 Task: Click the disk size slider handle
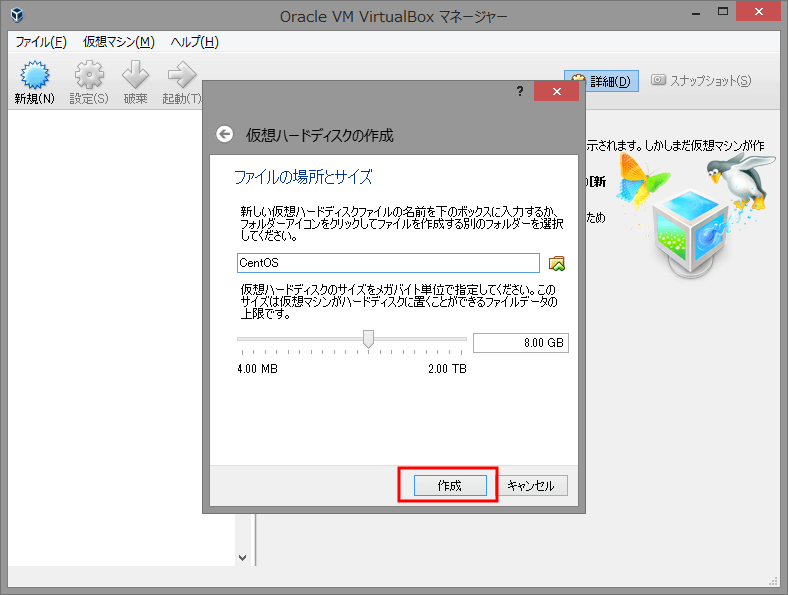[368, 339]
